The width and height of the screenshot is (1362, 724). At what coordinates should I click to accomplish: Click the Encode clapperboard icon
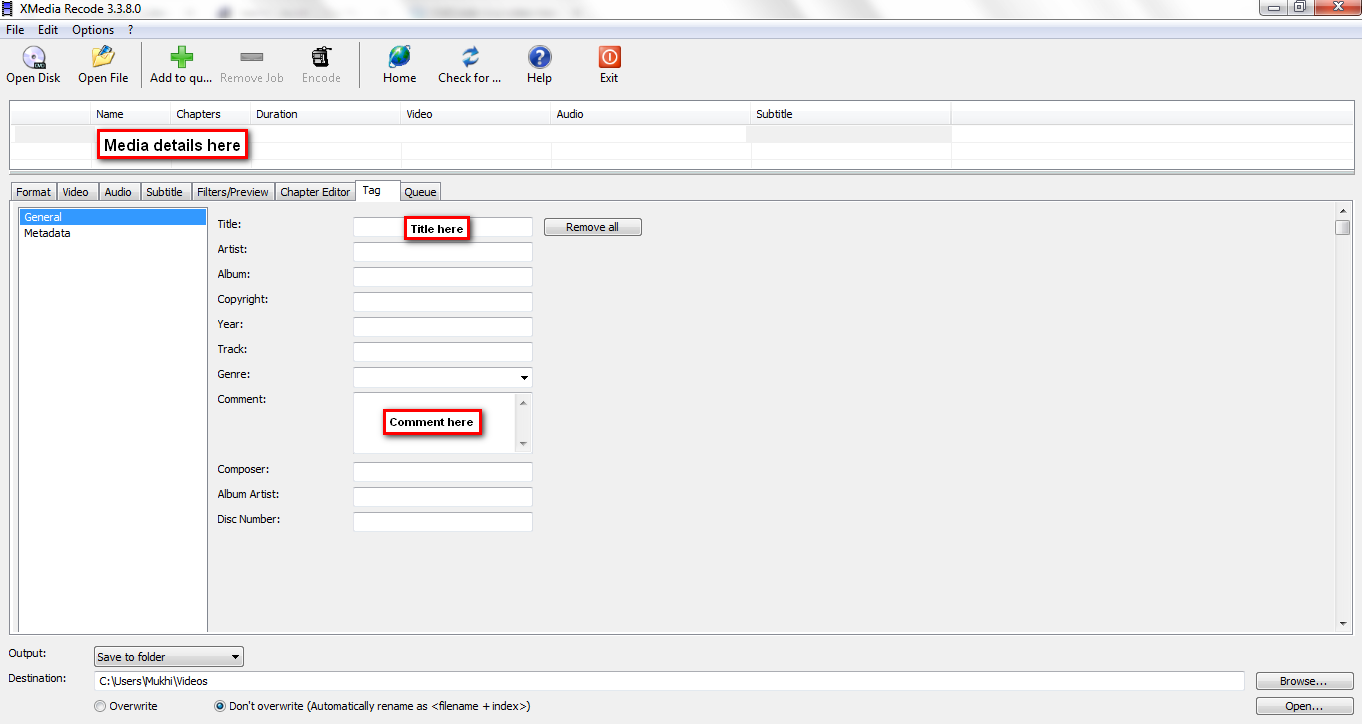tap(321, 57)
